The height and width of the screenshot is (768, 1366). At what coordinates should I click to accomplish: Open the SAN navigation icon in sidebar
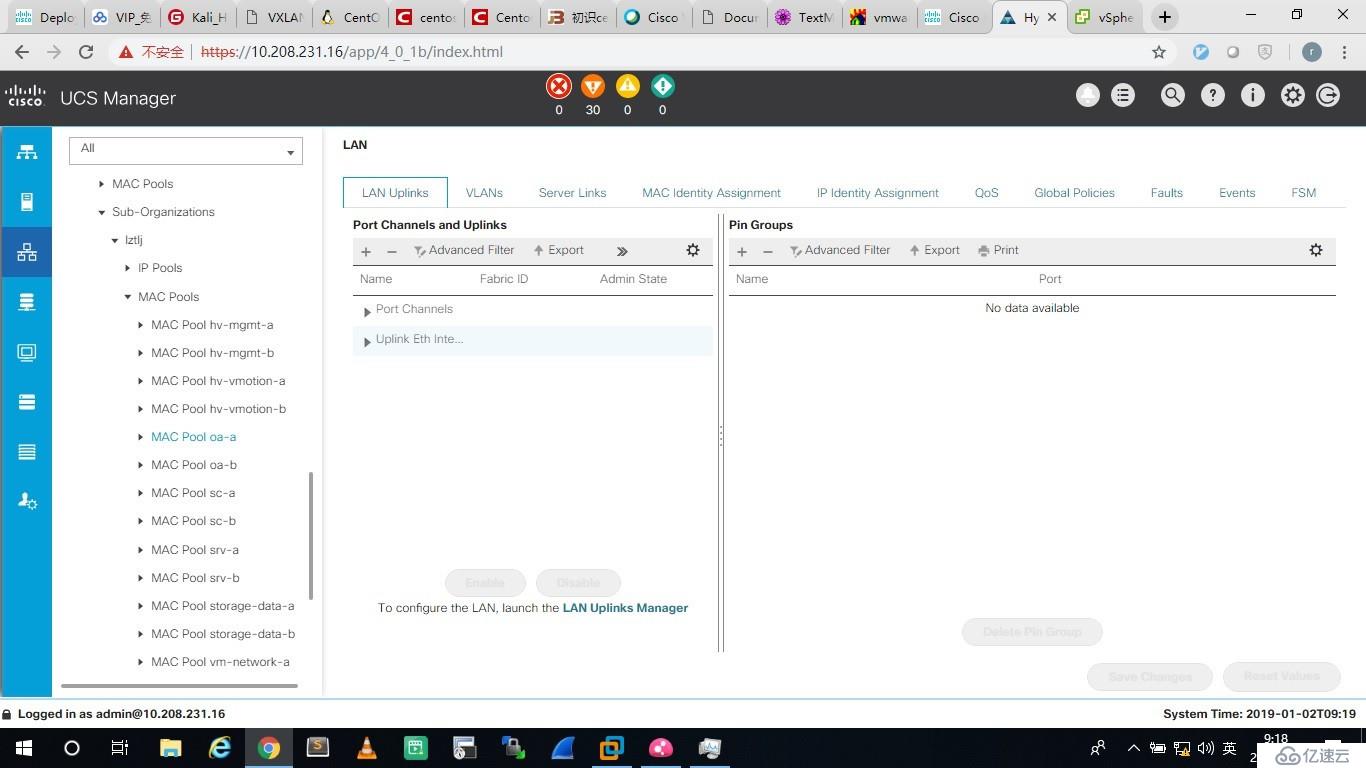tap(26, 302)
